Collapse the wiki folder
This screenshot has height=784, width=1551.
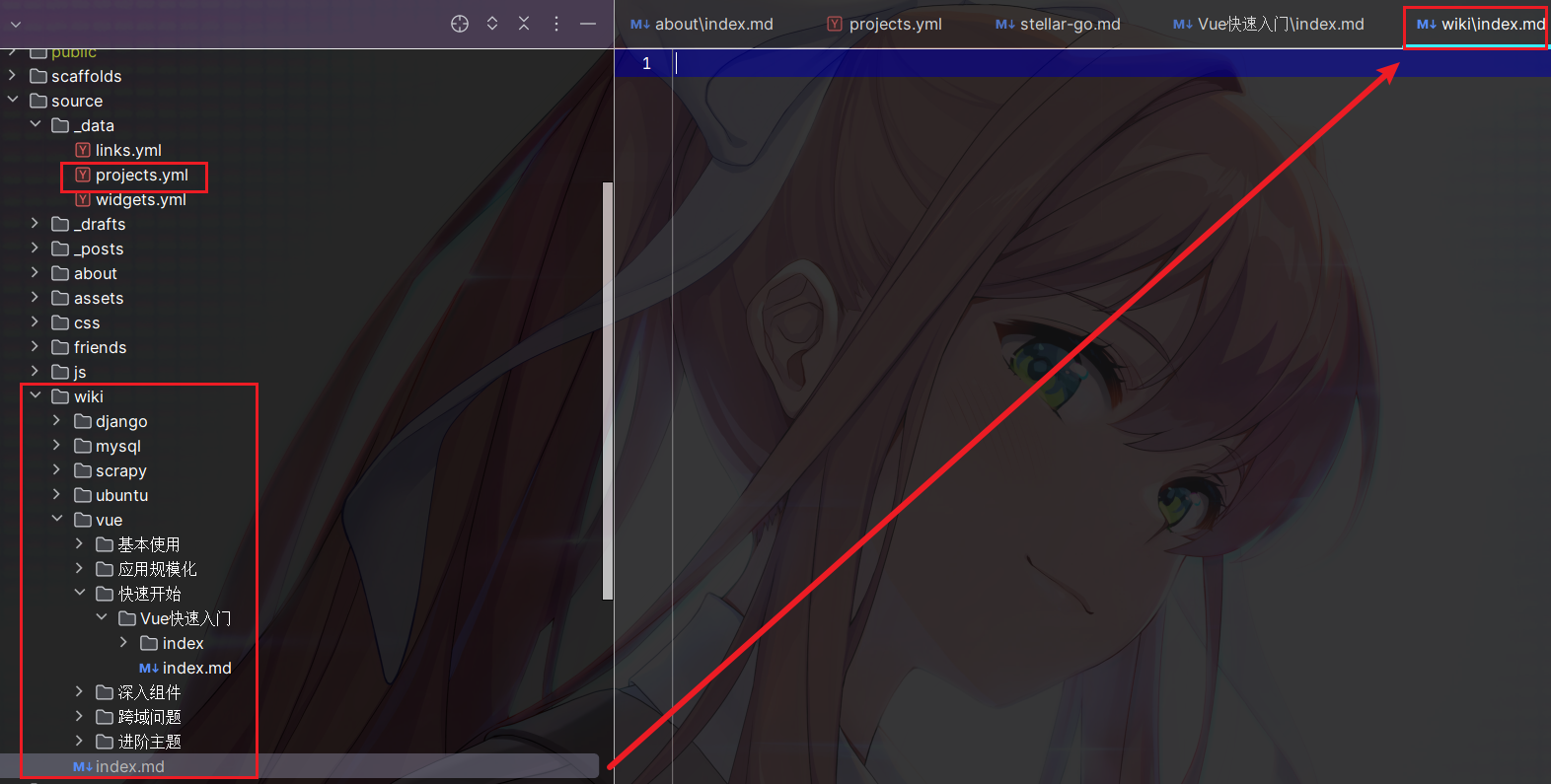coord(36,396)
